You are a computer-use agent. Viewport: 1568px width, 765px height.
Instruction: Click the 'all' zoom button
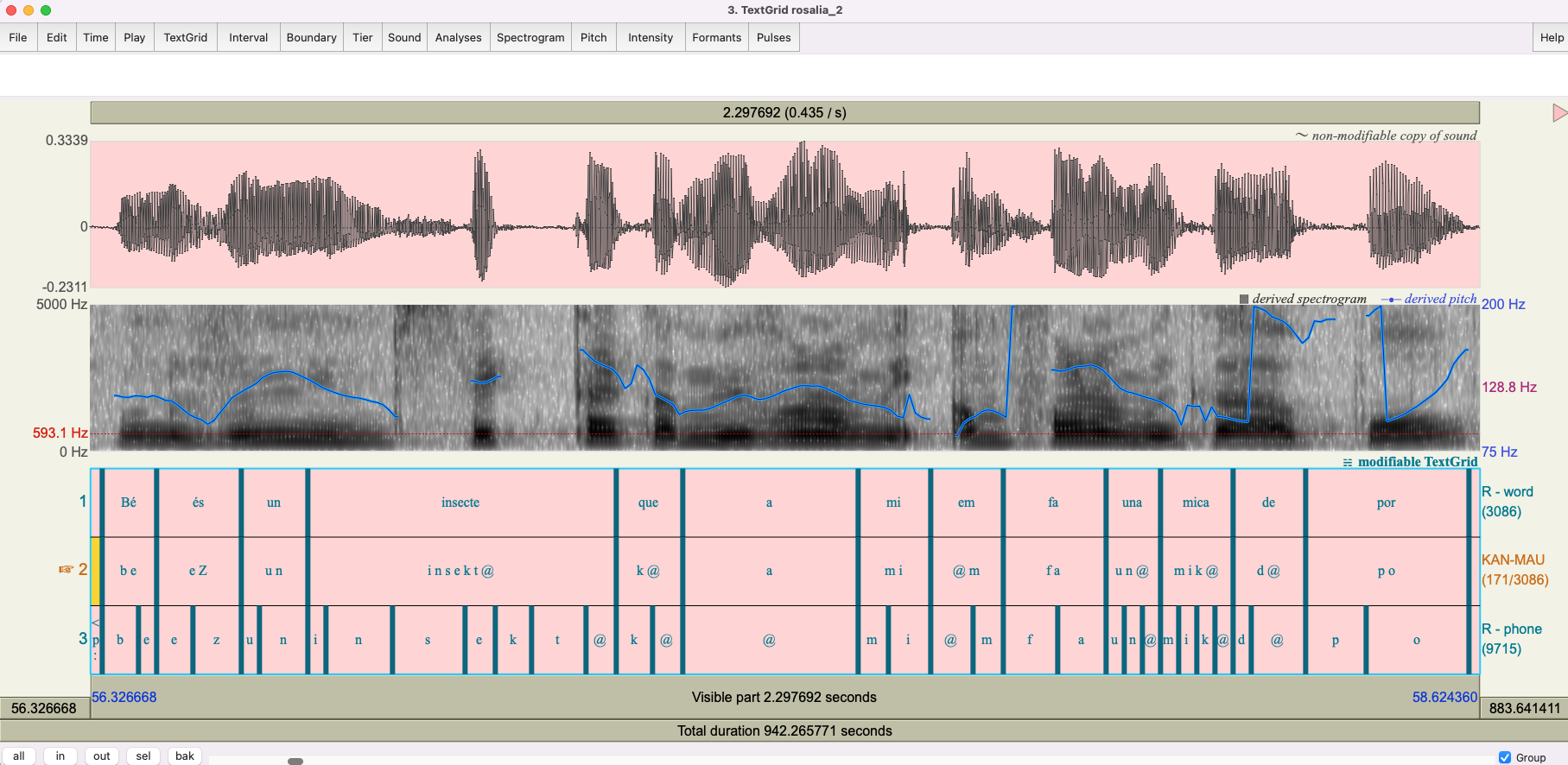[x=19, y=756]
